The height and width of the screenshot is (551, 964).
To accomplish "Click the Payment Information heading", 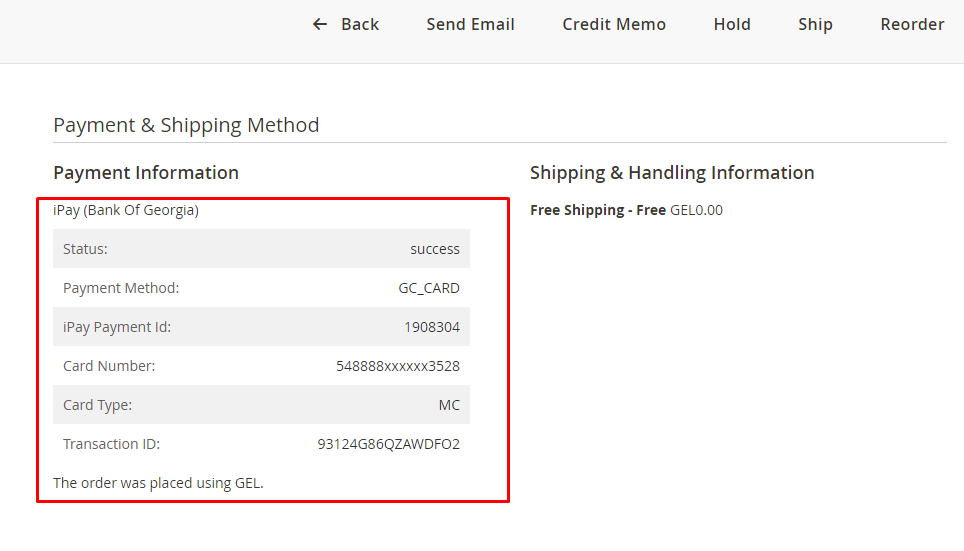I will [x=146, y=173].
